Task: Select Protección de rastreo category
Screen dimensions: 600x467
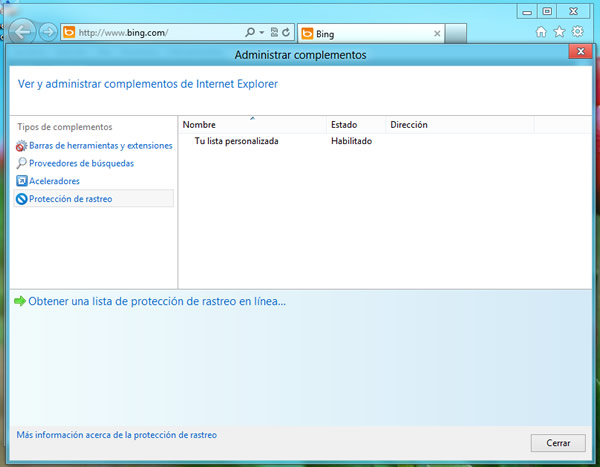Action: pyautogui.click(x=94, y=199)
